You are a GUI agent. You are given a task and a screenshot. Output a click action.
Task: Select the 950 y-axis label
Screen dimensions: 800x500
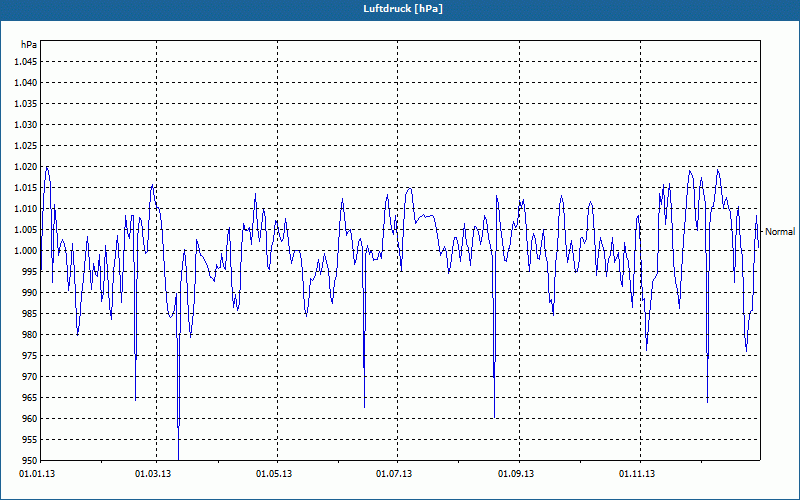click(30, 461)
